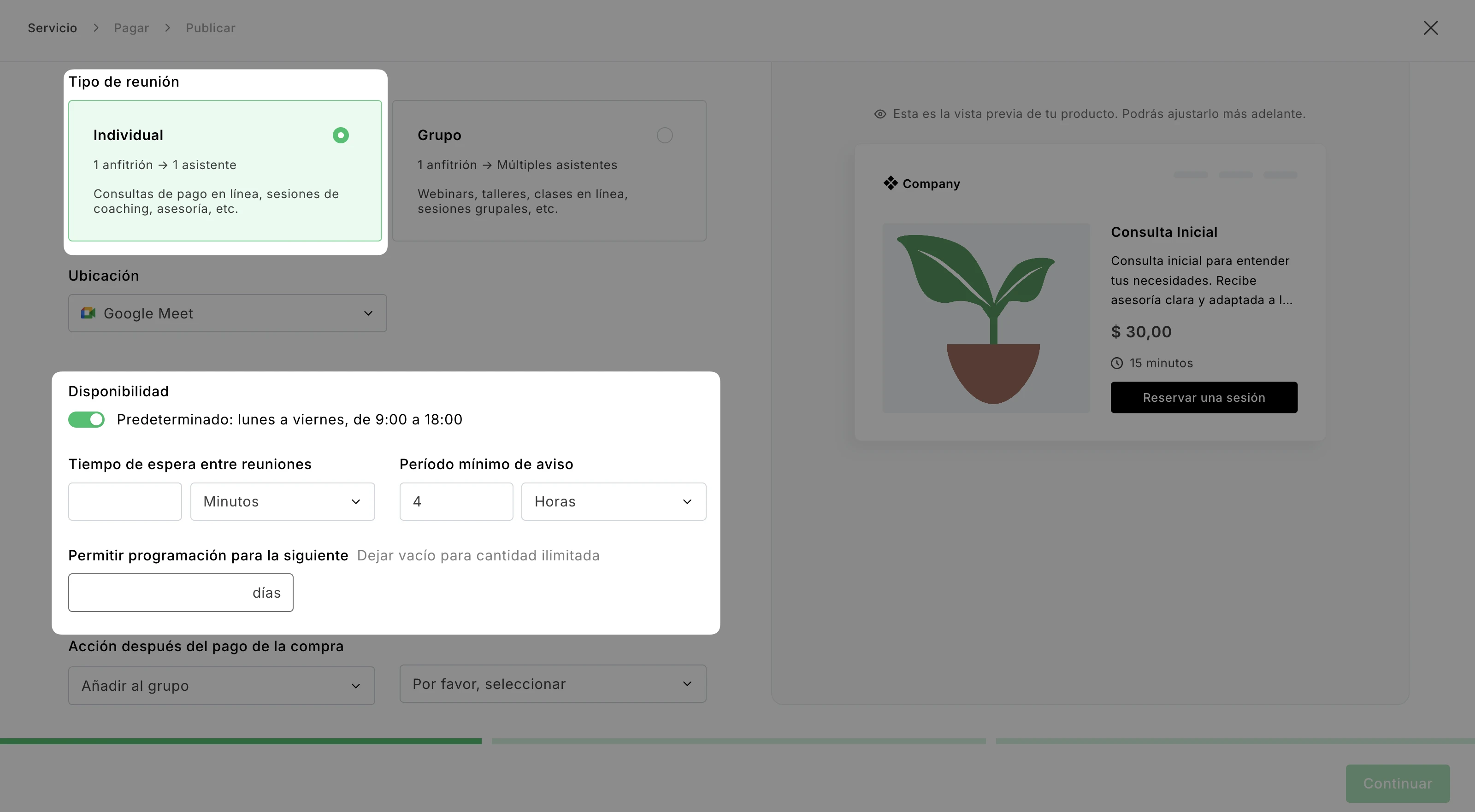The image size is (1475, 812).
Task: Expand the Minutos unit dropdown
Action: (282, 502)
